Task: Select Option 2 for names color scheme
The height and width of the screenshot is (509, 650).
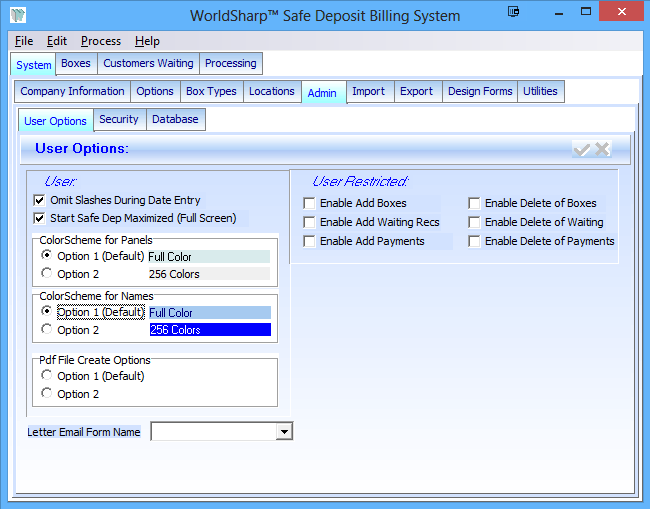Action: tap(47, 329)
